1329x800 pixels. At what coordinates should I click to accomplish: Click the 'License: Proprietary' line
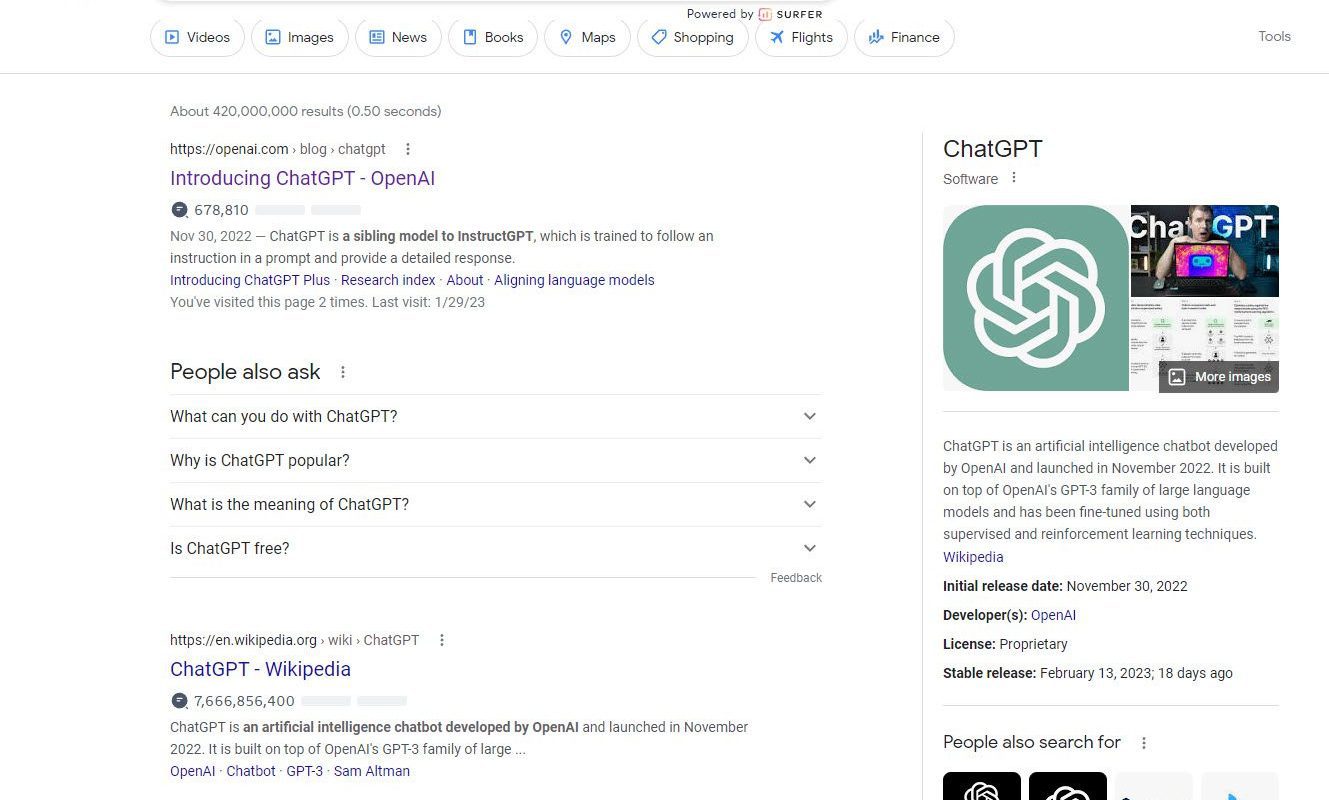(1005, 644)
